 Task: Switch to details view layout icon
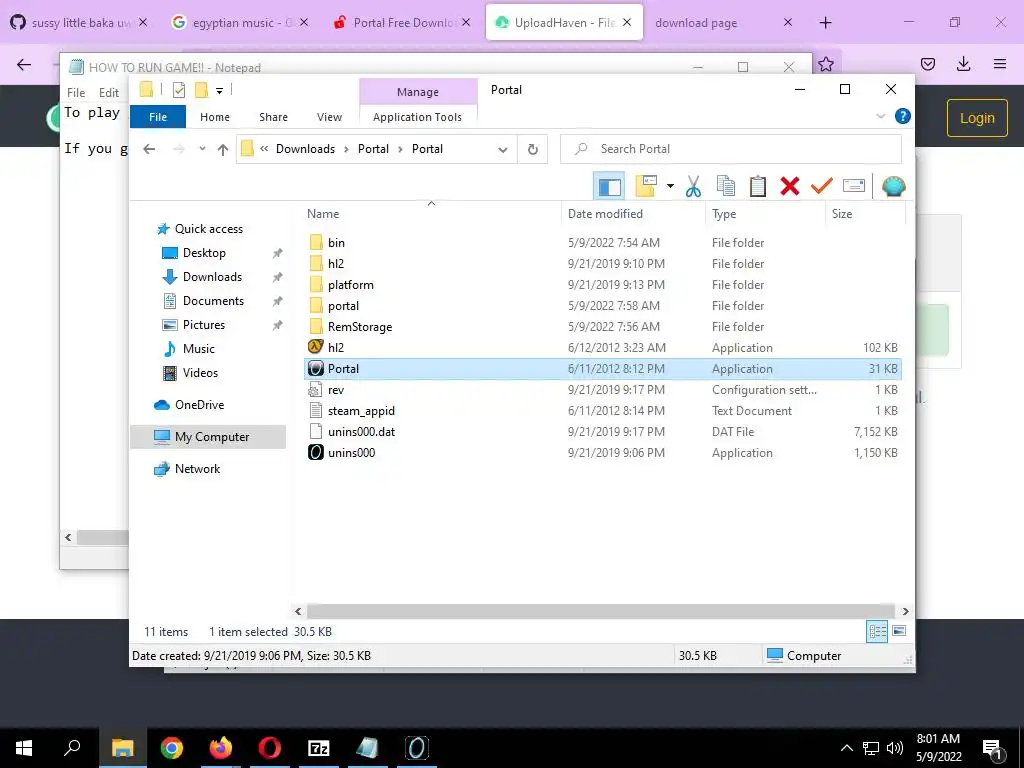pos(876,631)
